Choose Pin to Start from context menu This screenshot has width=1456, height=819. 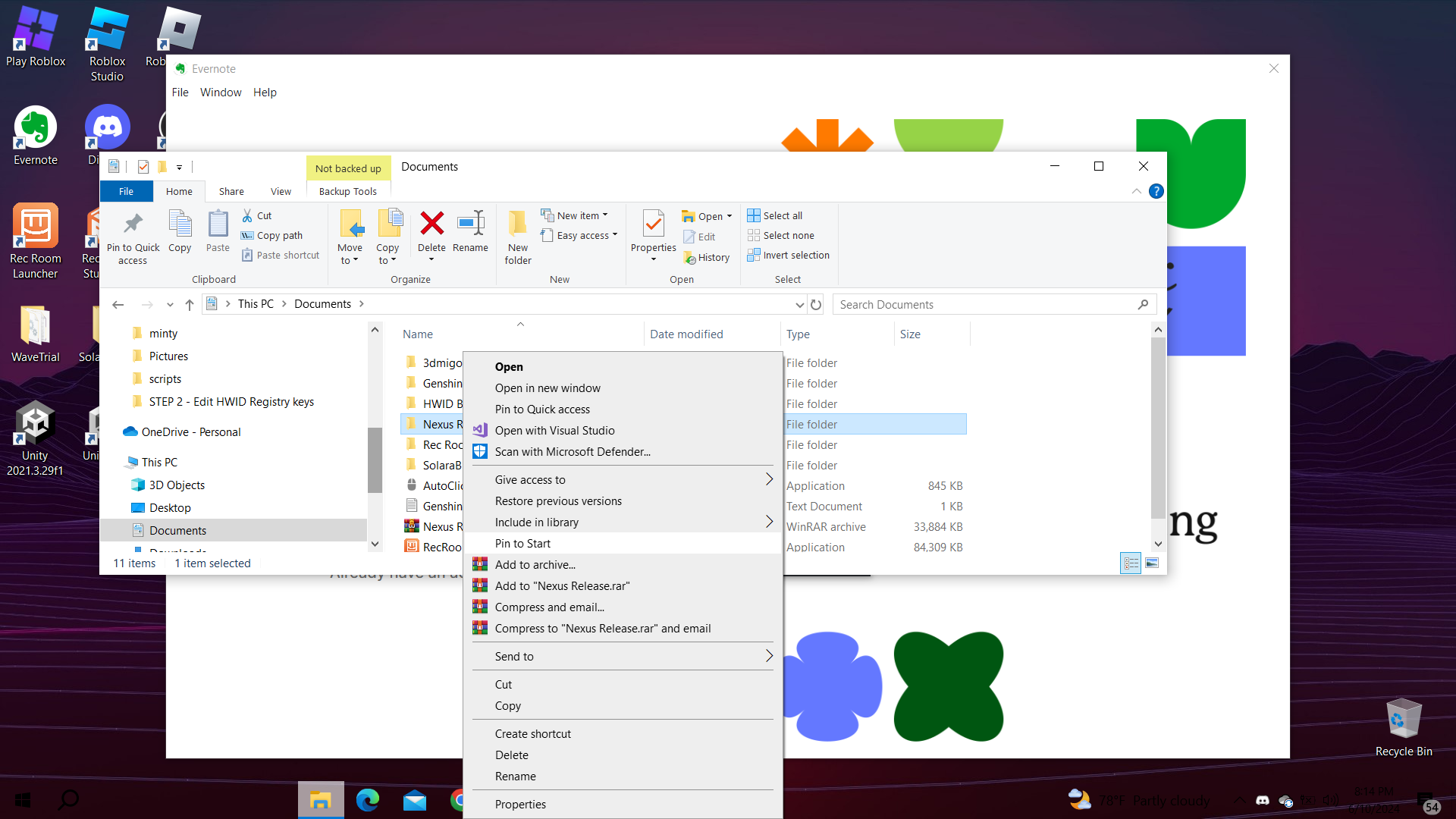[523, 543]
